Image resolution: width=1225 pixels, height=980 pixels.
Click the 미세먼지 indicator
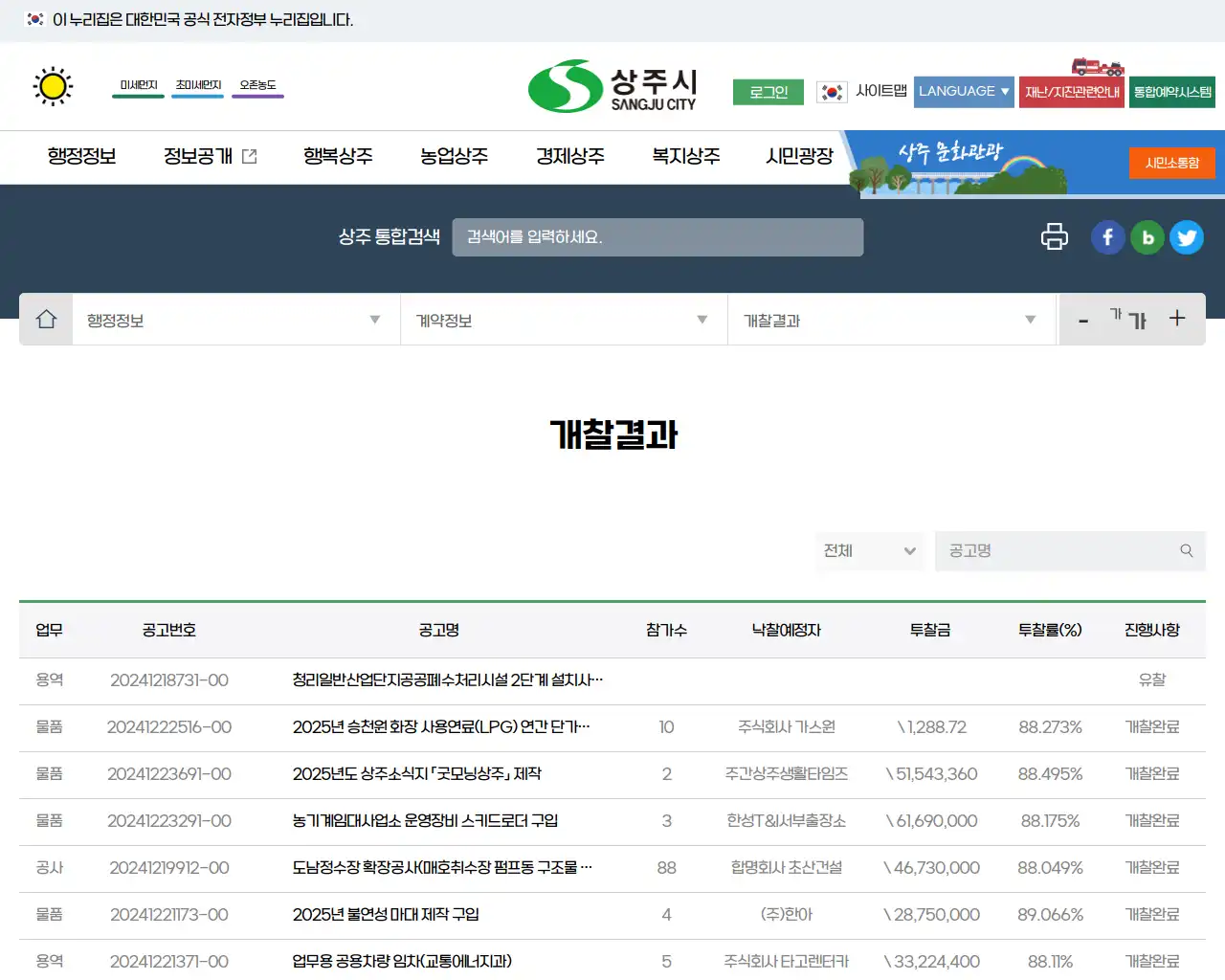pos(139,86)
